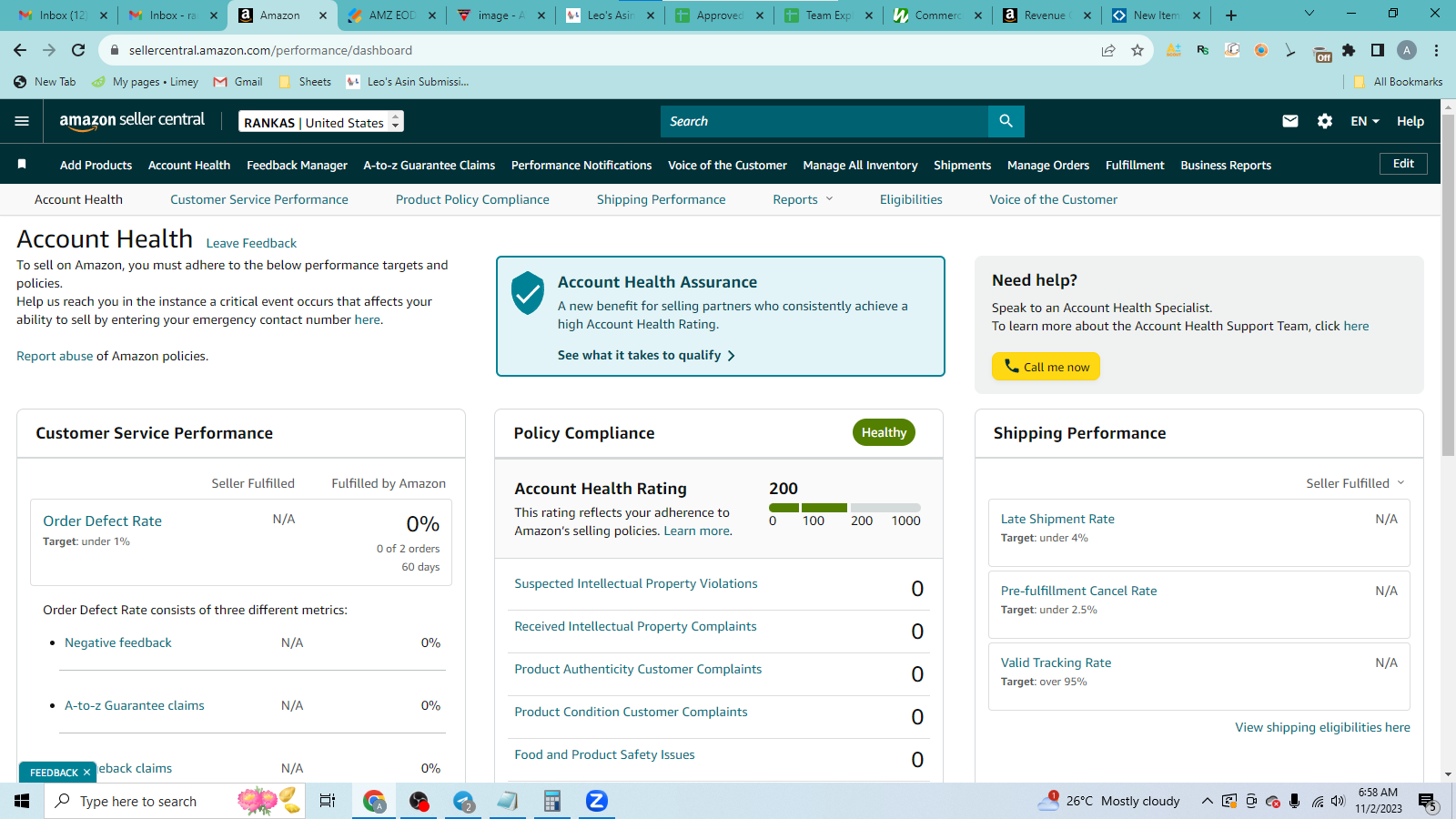Screen dimensions: 1456x819
Task: Open Task View on the taskbar
Action: click(327, 801)
